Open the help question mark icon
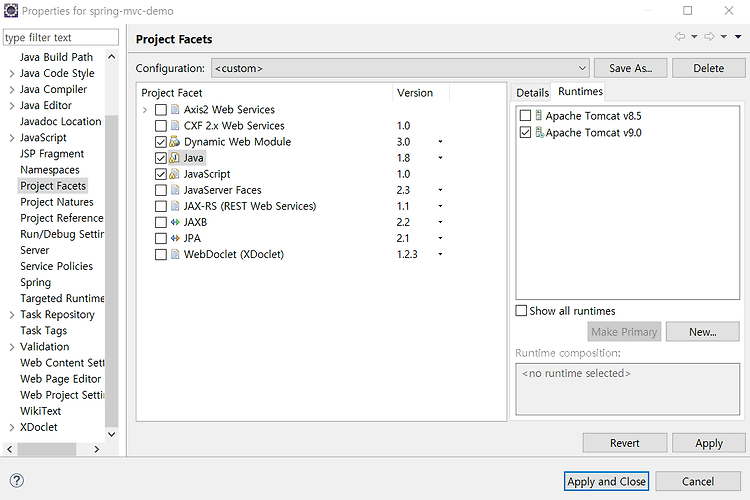The height and width of the screenshot is (500, 750). (17, 480)
